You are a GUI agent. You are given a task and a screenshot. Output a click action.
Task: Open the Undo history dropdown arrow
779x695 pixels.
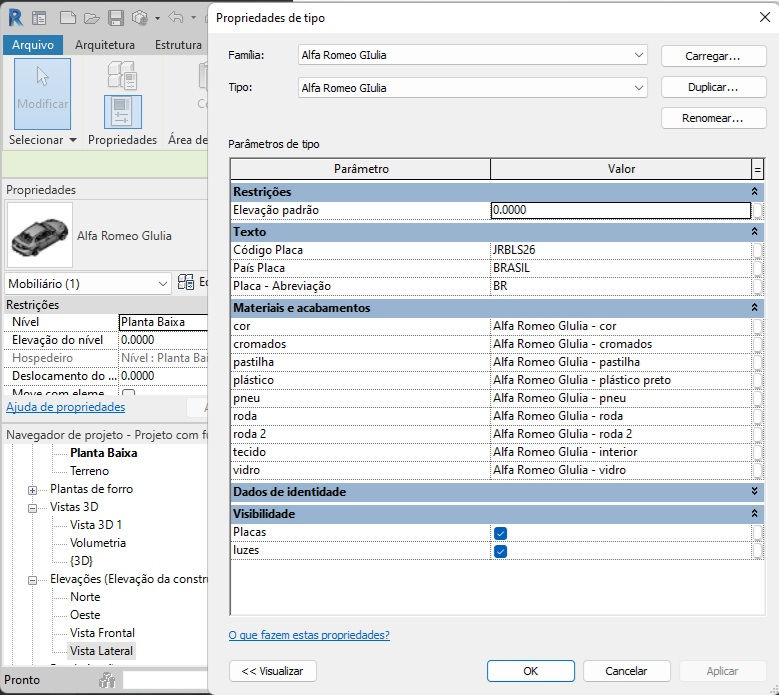(193, 18)
